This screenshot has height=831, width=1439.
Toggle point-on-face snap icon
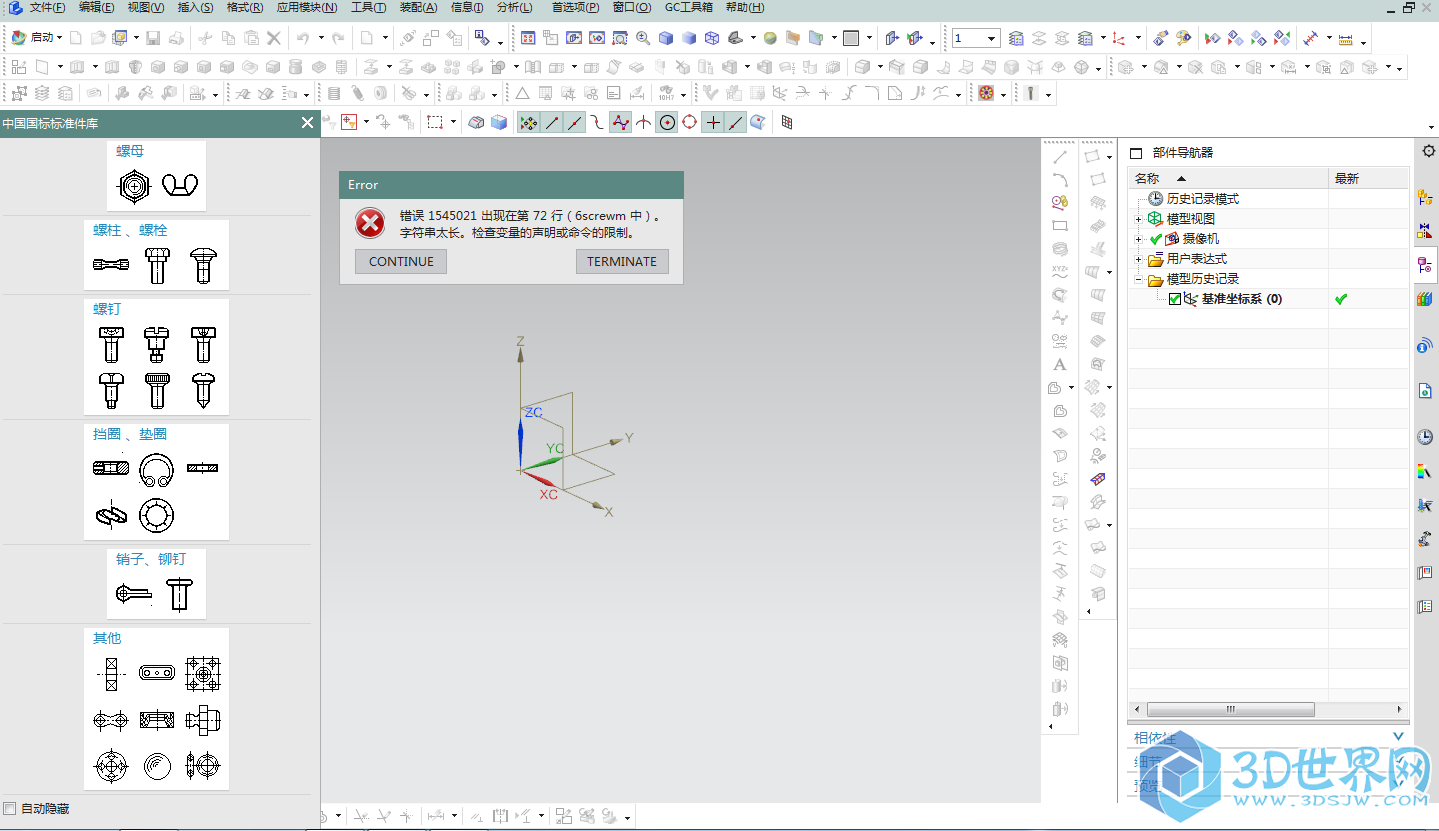click(x=758, y=122)
